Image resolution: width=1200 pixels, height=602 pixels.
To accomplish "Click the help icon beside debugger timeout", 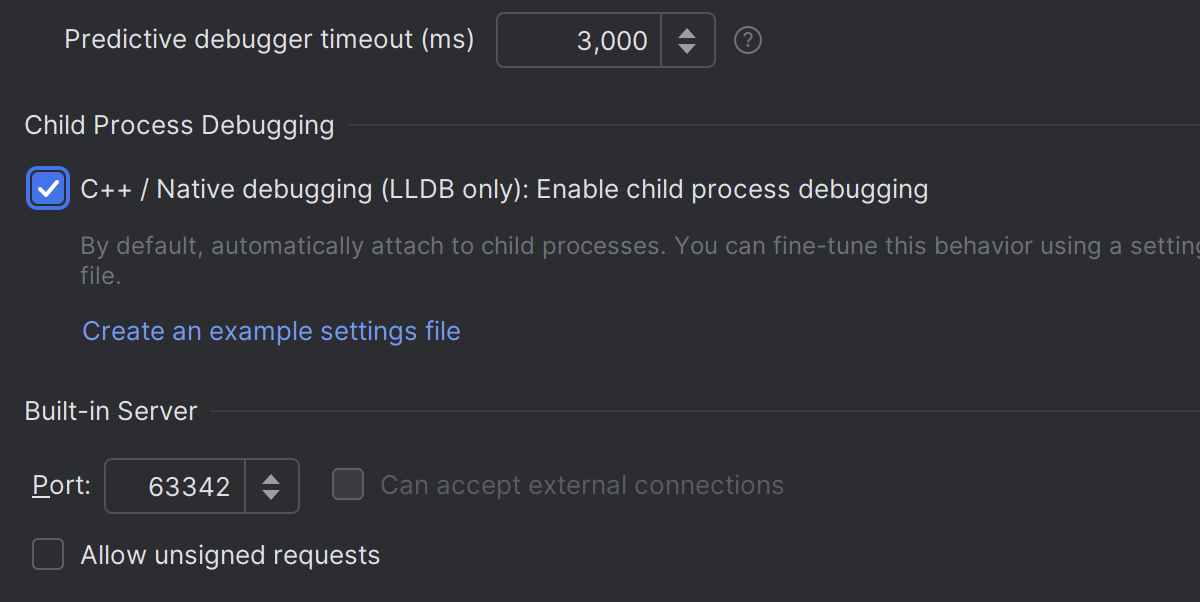I will (748, 40).
